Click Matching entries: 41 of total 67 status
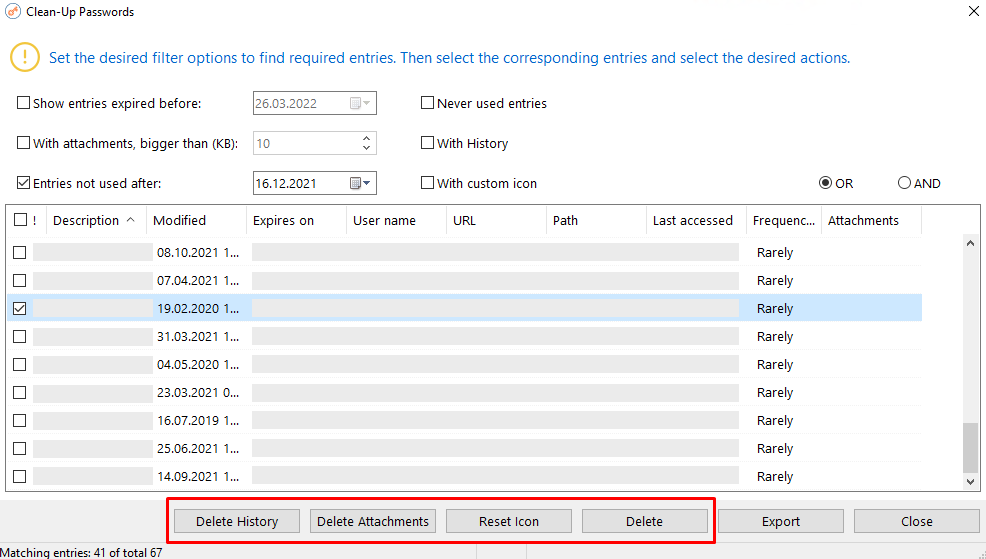Viewport: 986px width, 559px height. pyautogui.click(x=81, y=552)
